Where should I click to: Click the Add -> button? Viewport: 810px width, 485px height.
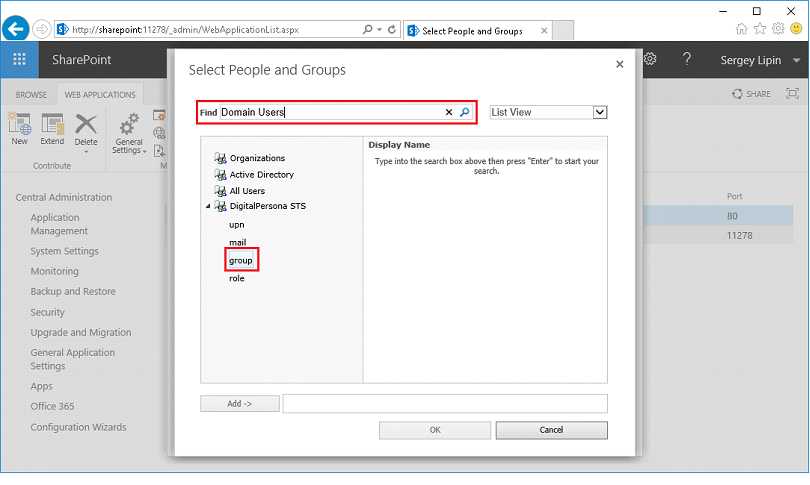coord(238,403)
